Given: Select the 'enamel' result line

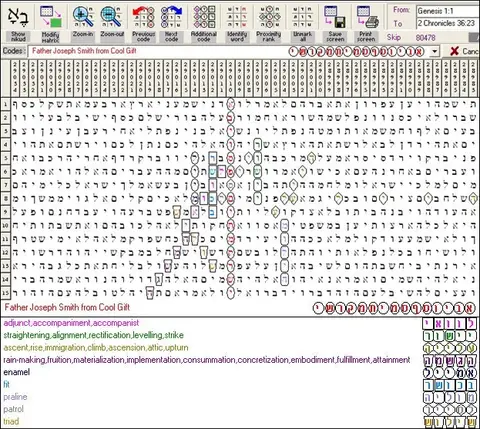Looking at the screenshot, I should [17, 372].
